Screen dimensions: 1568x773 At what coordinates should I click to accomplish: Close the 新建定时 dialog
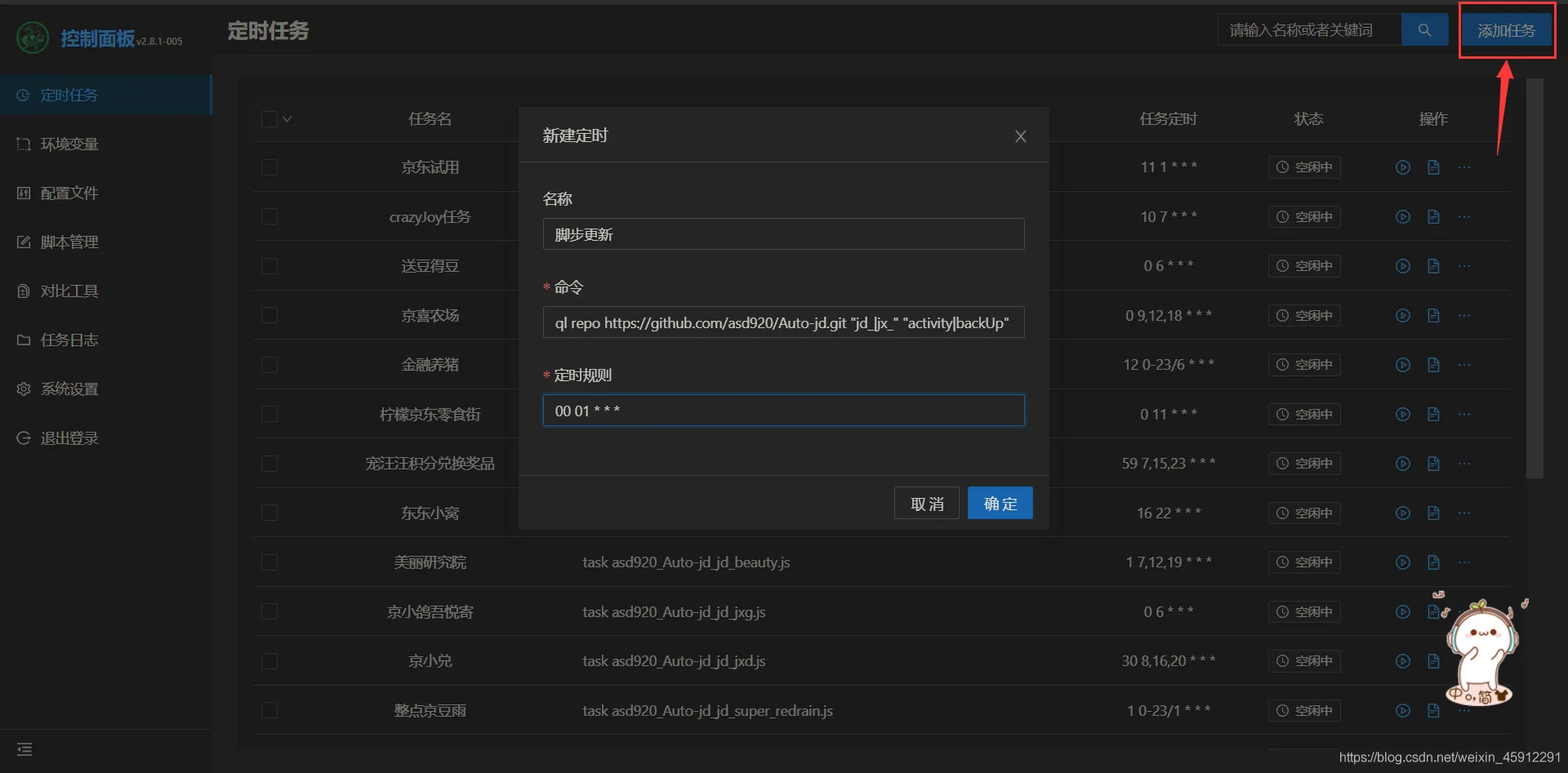(x=1020, y=136)
